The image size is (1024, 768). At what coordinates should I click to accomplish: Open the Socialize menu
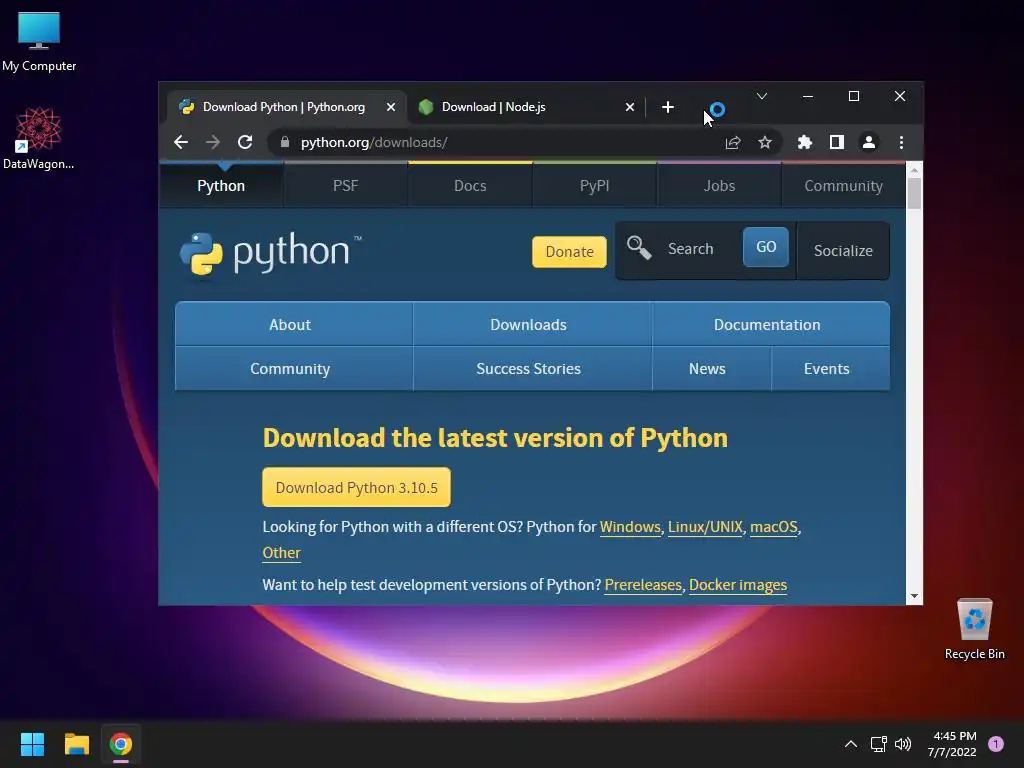pos(843,251)
